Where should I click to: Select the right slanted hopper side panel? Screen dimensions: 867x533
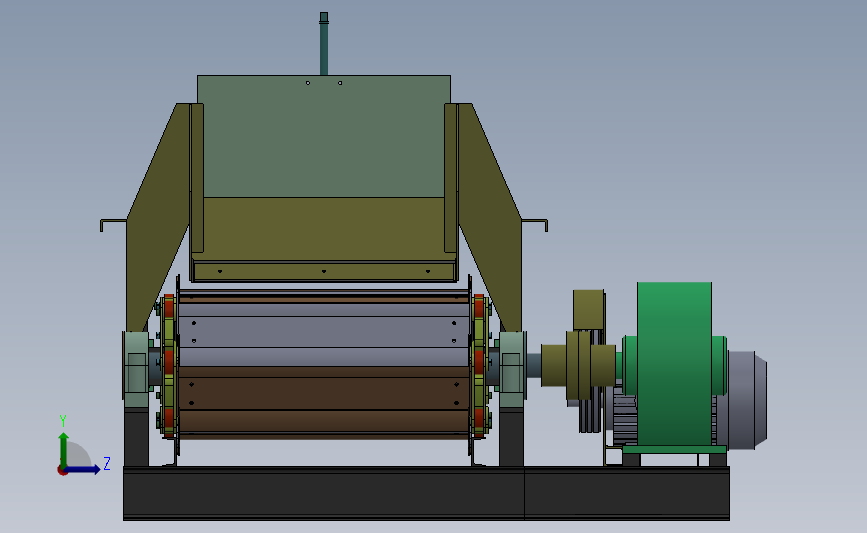click(490, 217)
